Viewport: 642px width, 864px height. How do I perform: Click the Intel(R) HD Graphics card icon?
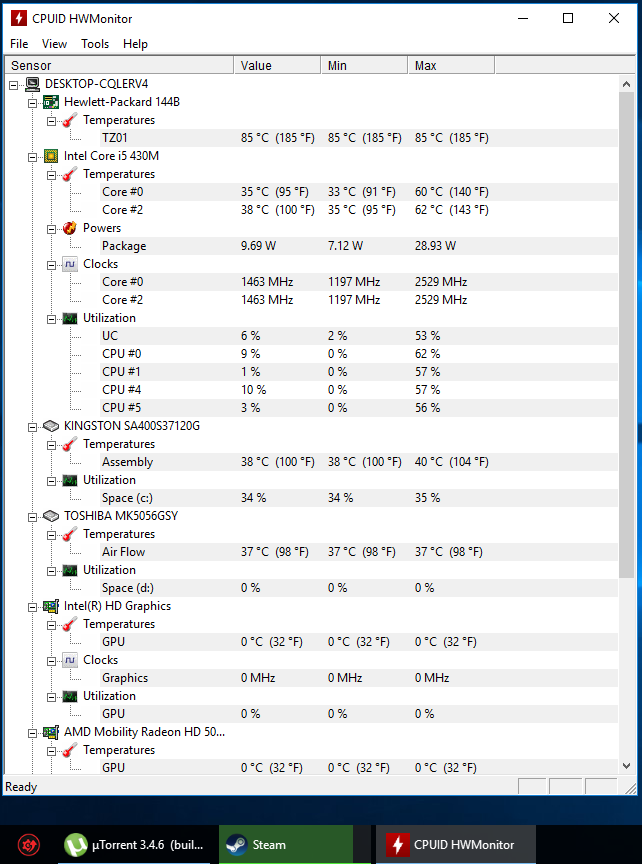[x=51, y=606]
